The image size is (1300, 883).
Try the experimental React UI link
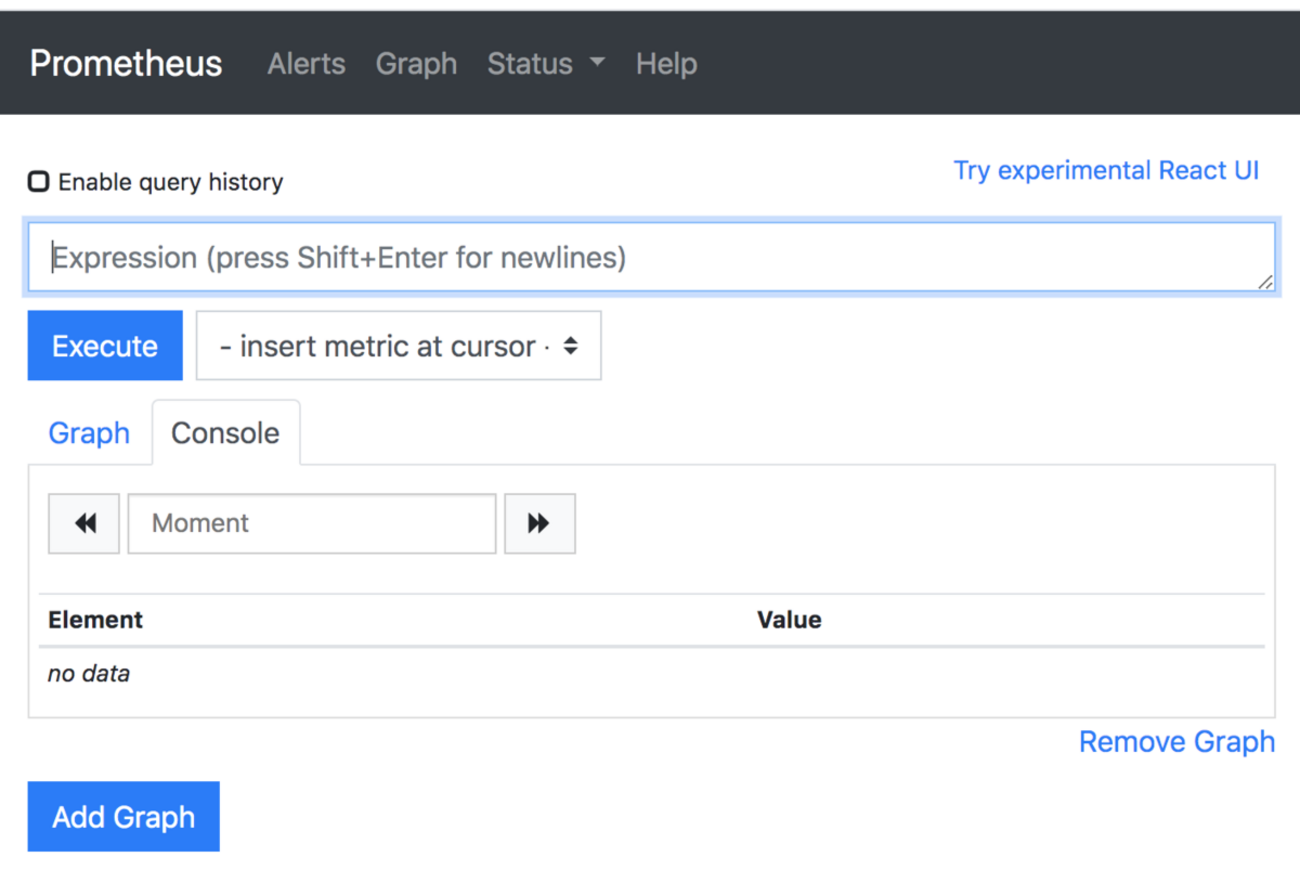click(x=1105, y=170)
